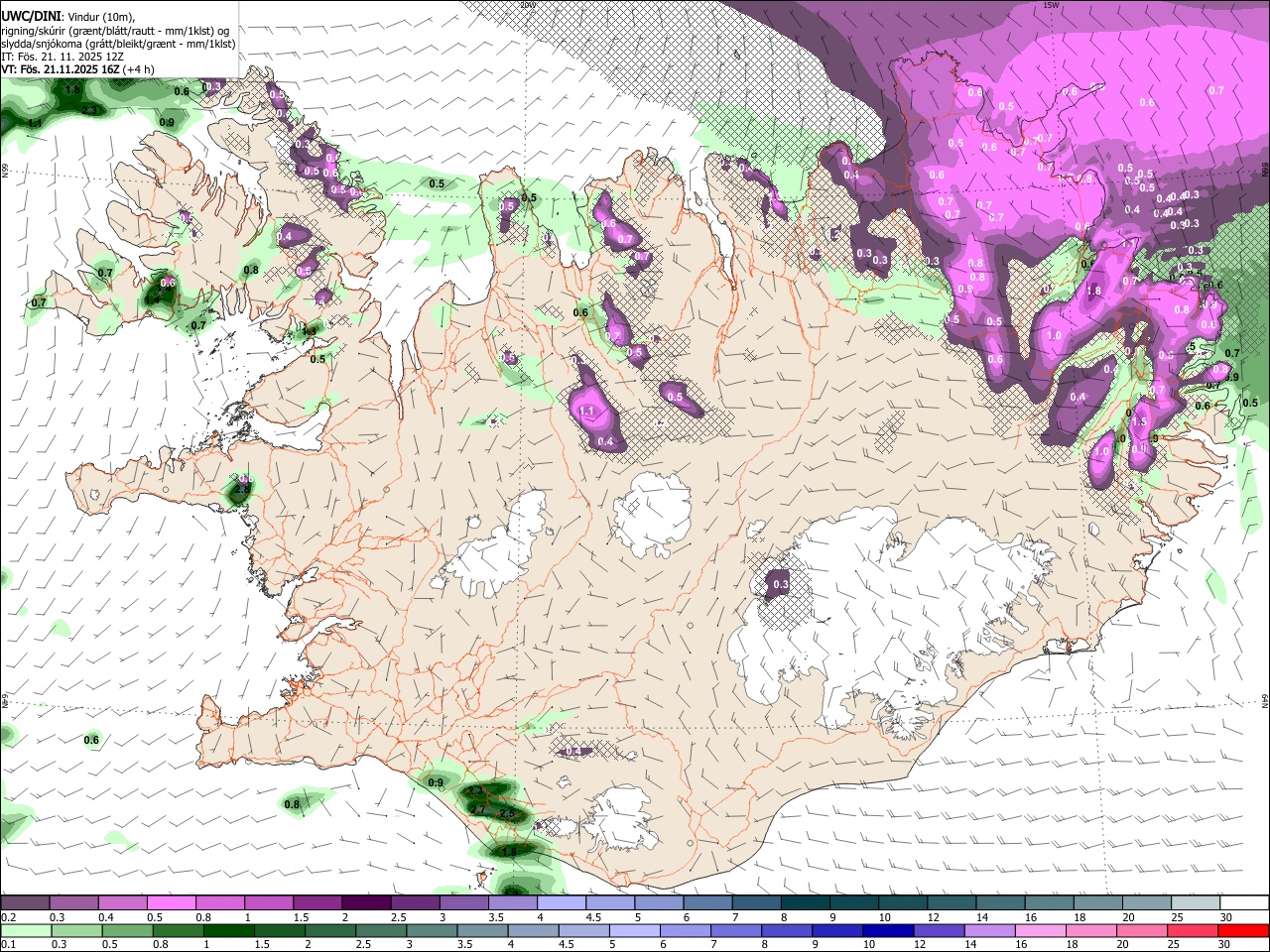Click the 1.8 snow value in the east
This screenshot has width=1270, height=952.
(x=1093, y=291)
